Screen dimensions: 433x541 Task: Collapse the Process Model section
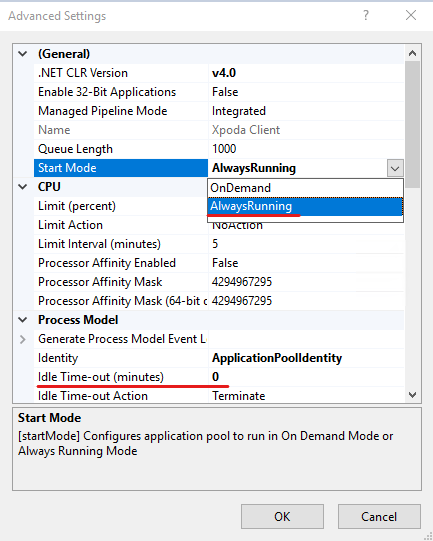click(23, 320)
